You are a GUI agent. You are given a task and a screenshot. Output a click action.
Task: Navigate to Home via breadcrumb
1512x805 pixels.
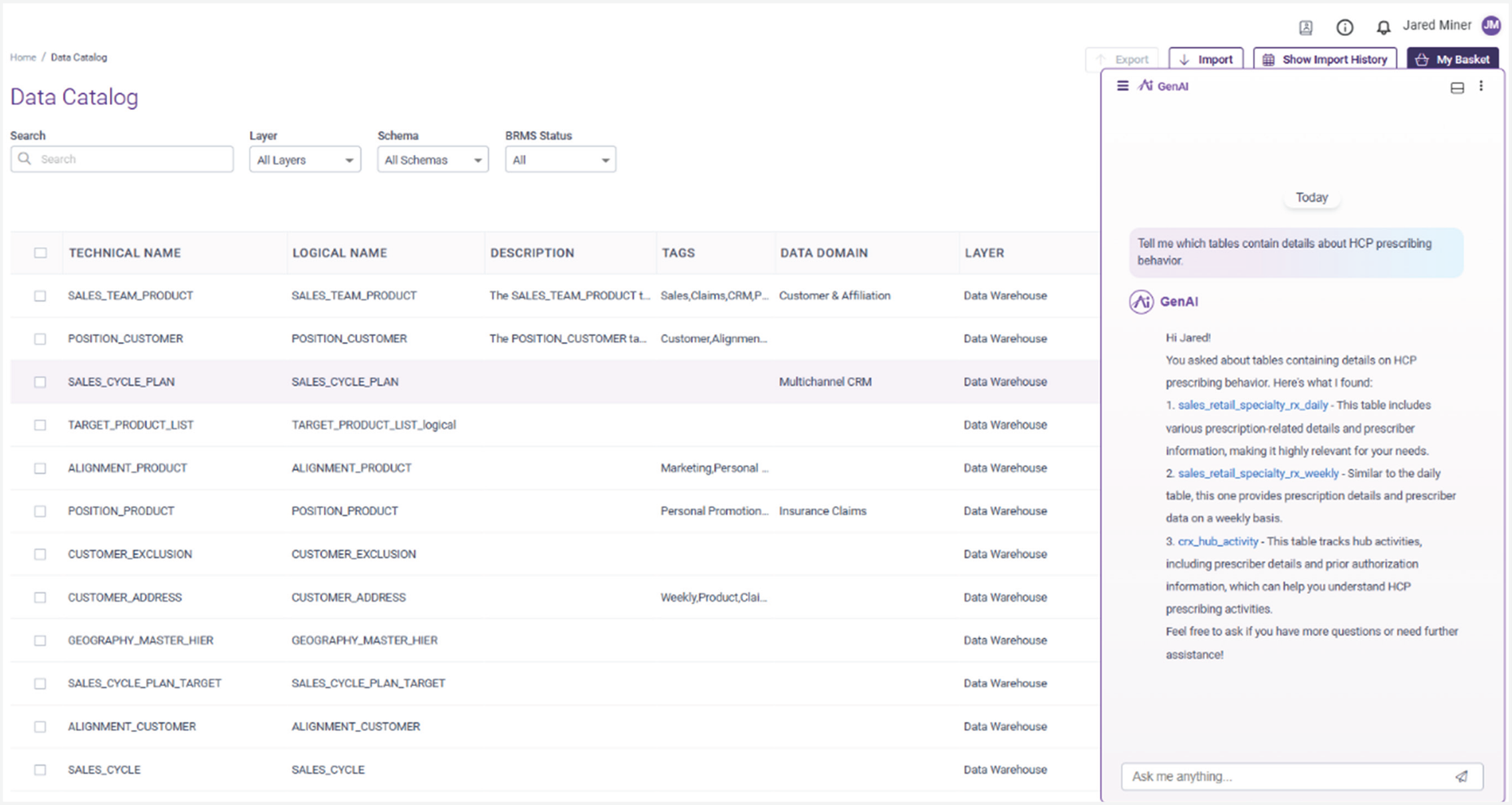(x=23, y=57)
